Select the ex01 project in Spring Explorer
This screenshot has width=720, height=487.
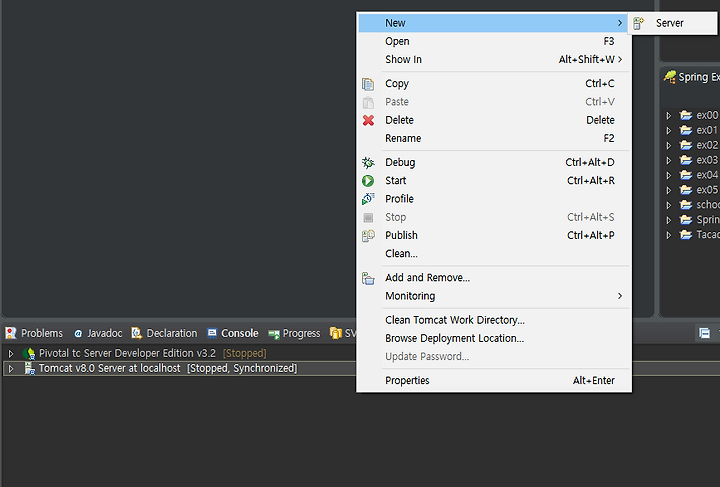707,130
